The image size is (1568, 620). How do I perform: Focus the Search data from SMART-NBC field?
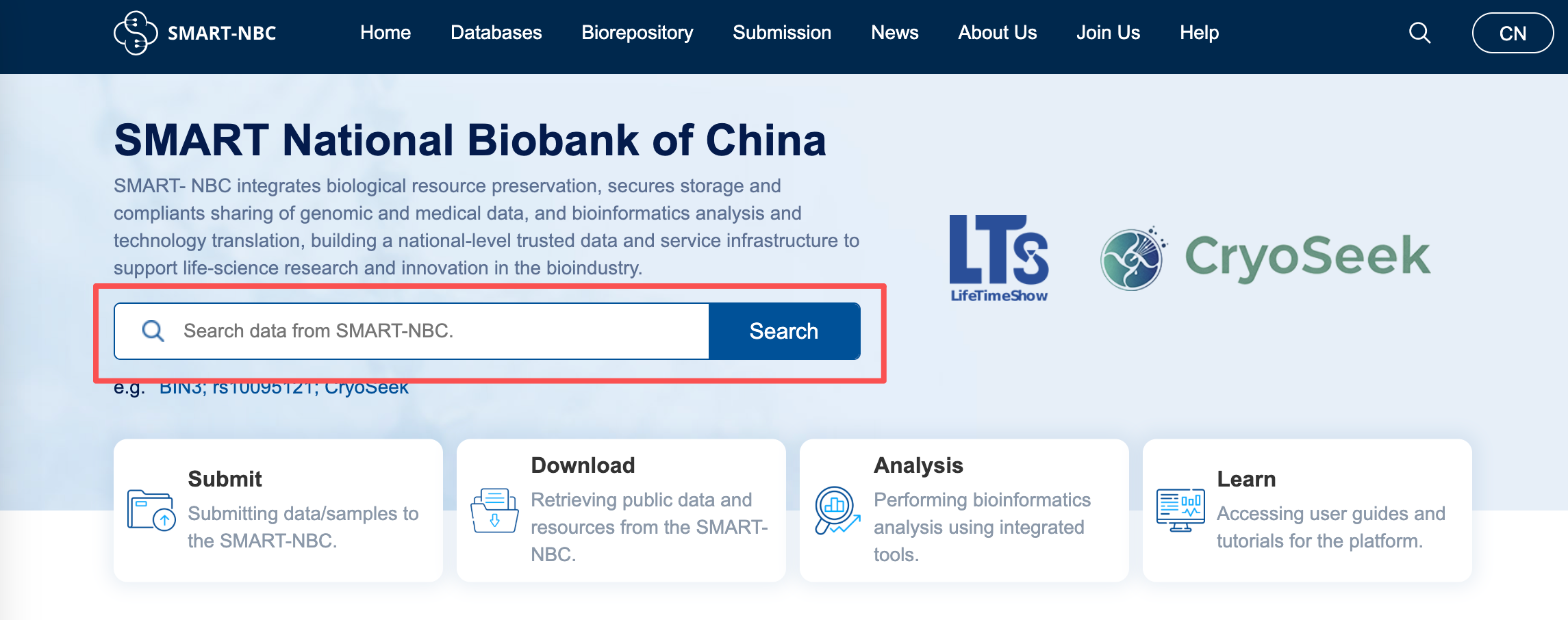coord(438,331)
